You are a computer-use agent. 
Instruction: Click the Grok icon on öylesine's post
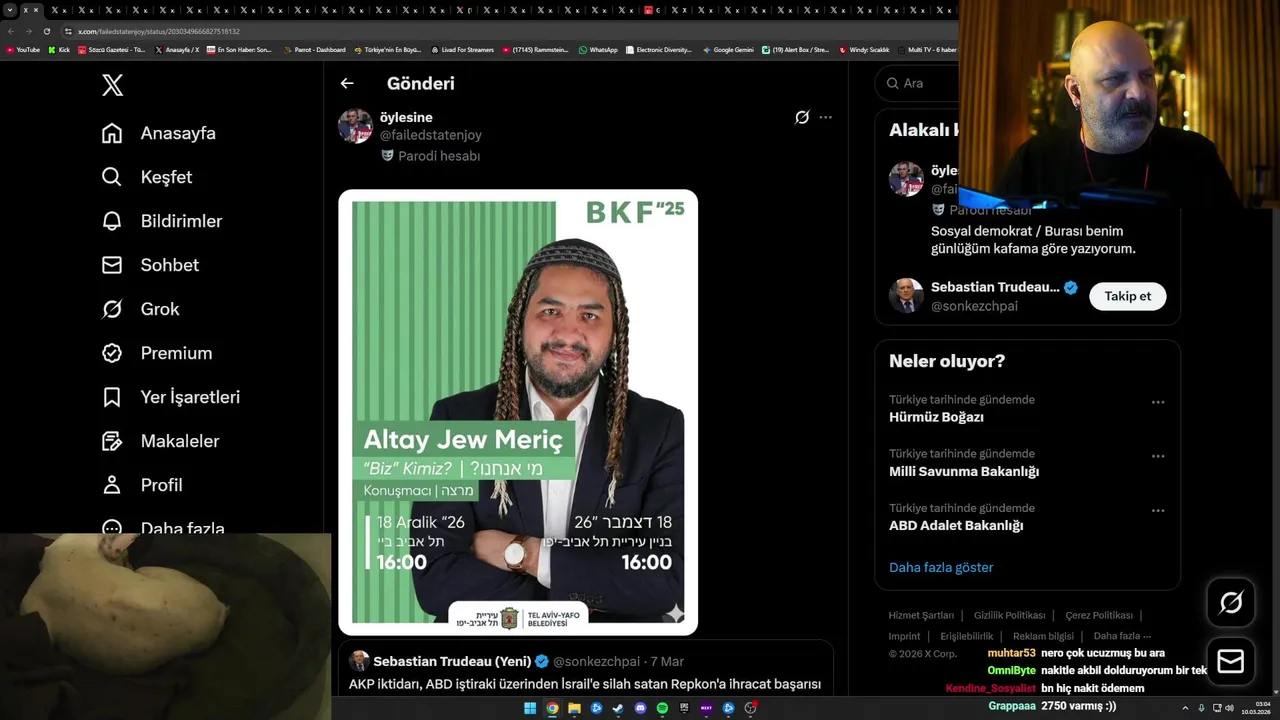[802, 117]
